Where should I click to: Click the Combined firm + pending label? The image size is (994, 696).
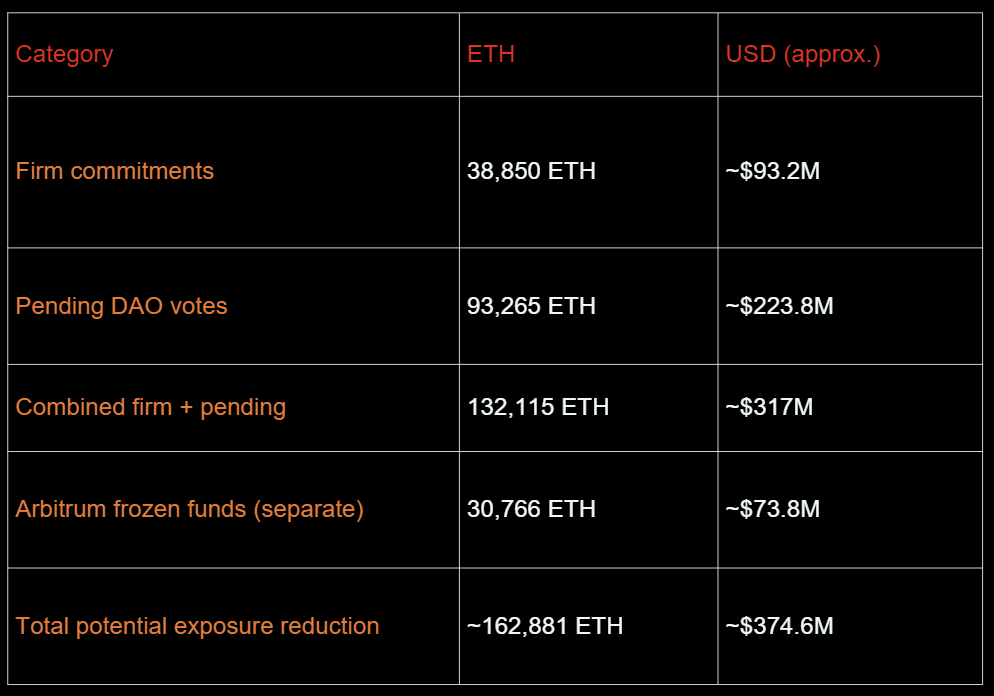(151, 408)
